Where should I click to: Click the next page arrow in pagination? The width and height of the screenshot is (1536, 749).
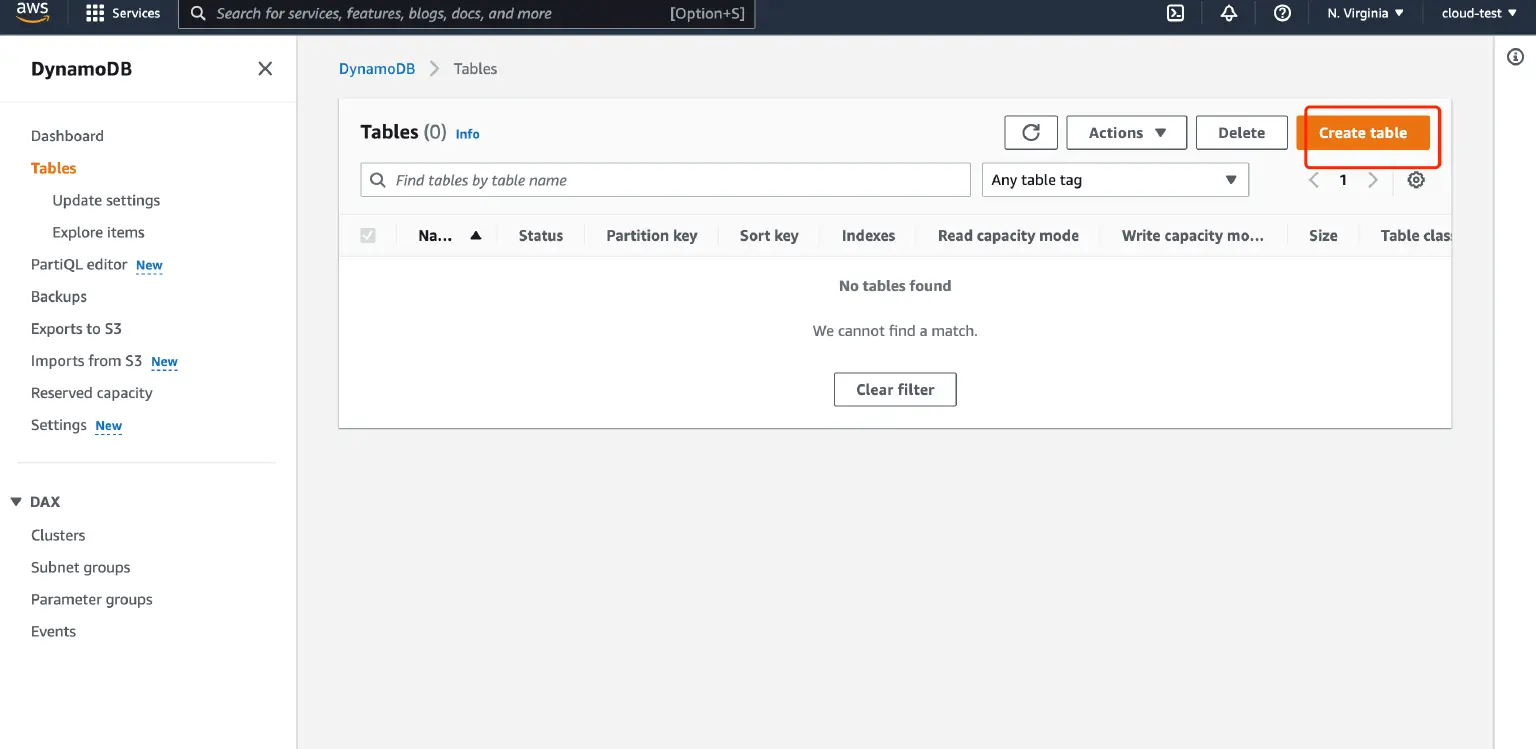coord(1373,179)
